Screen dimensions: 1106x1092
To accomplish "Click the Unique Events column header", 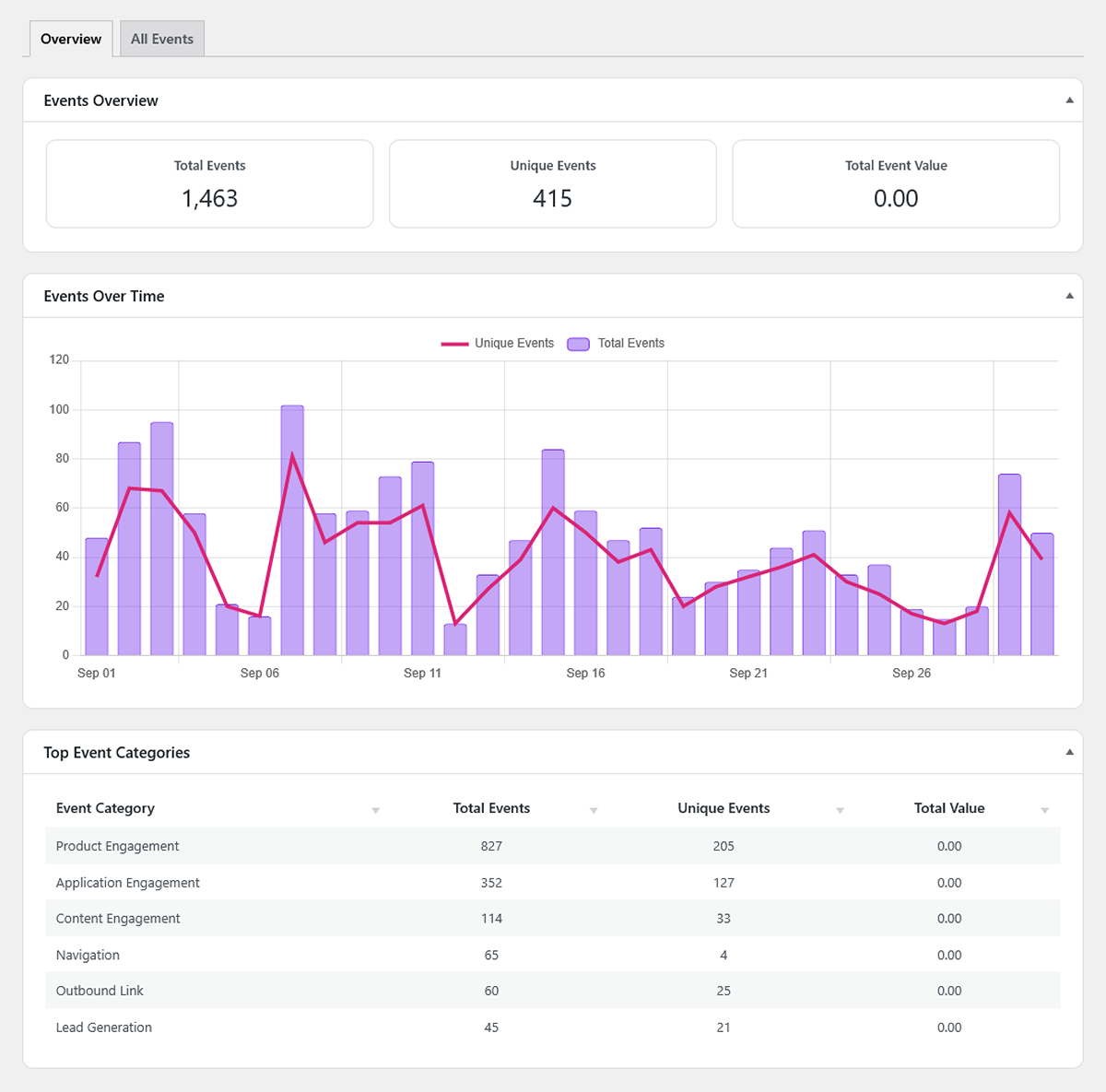I will point(724,808).
